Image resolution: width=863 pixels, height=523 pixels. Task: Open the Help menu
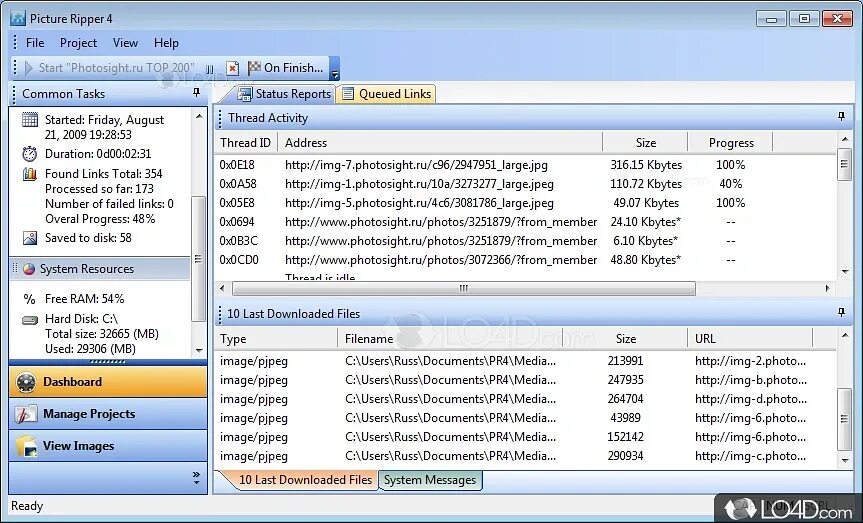166,43
